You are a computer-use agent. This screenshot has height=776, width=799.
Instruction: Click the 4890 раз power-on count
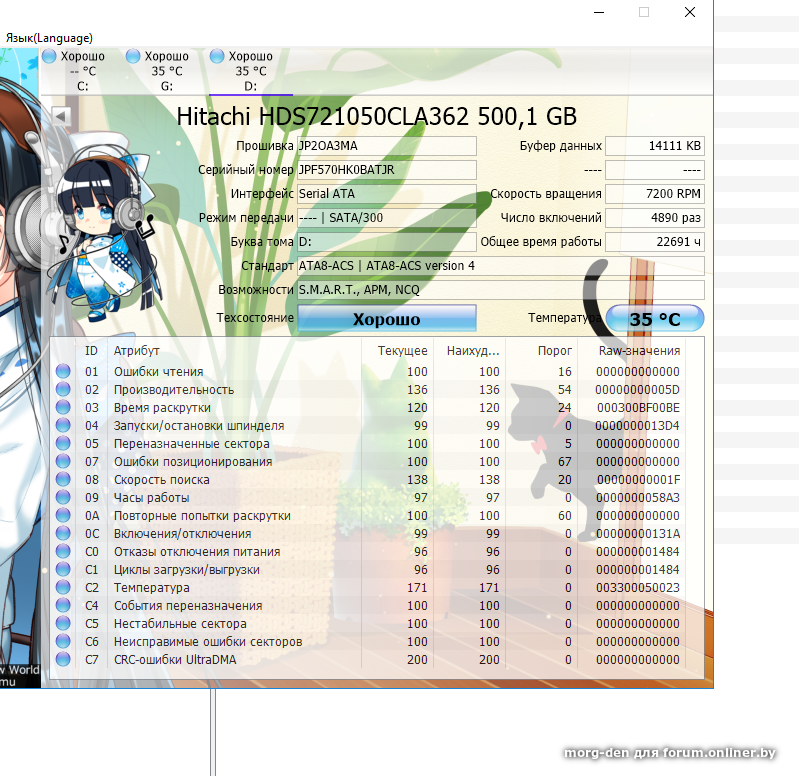coord(655,218)
